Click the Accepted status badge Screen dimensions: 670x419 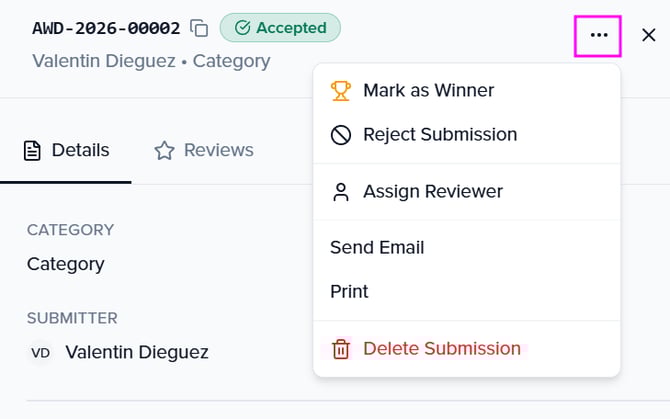pyautogui.click(x=280, y=28)
